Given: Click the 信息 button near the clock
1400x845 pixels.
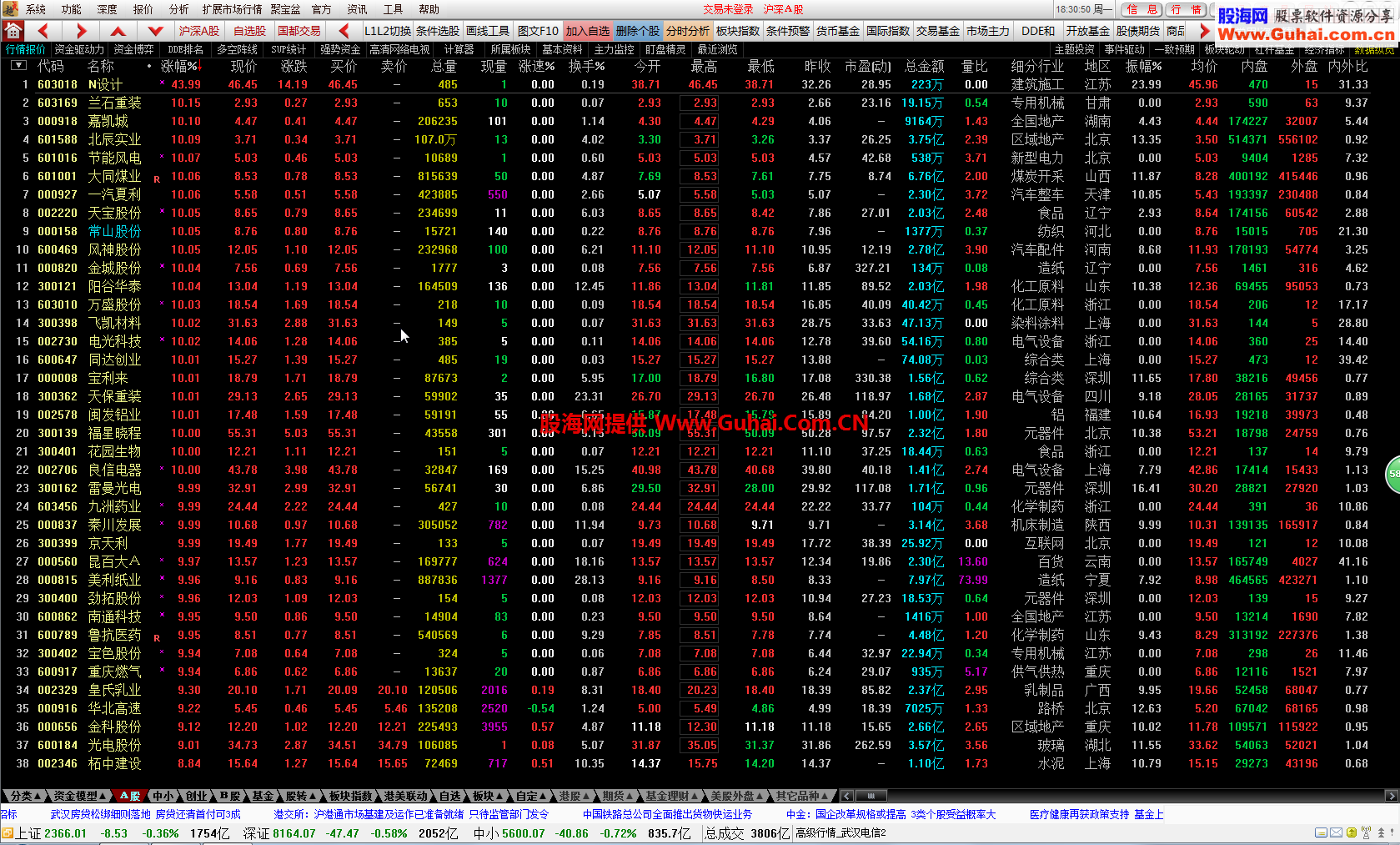Looking at the screenshot, I should click(1142, 10).
